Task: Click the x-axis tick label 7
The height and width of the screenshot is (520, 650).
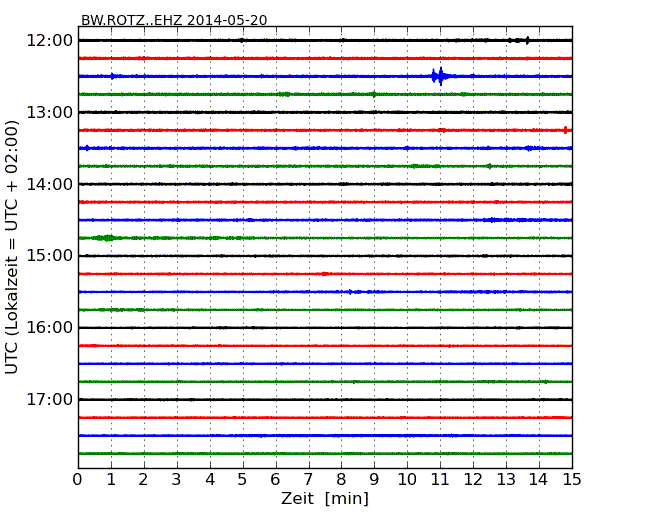Action: (308, 479)
